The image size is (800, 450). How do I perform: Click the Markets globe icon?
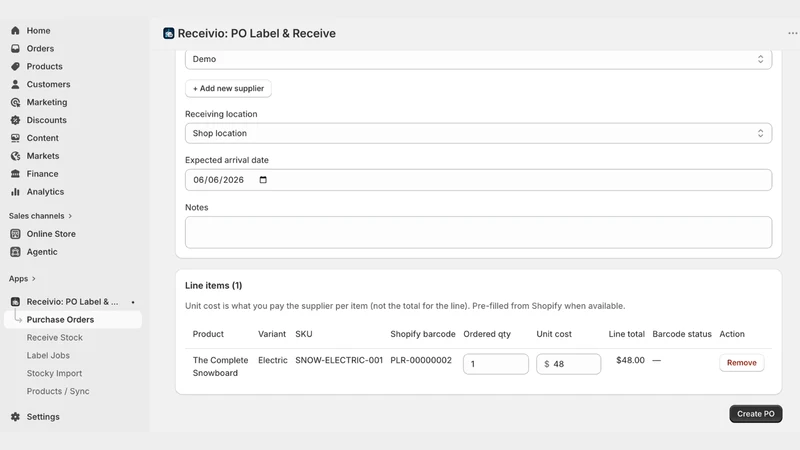pos(15,156)
